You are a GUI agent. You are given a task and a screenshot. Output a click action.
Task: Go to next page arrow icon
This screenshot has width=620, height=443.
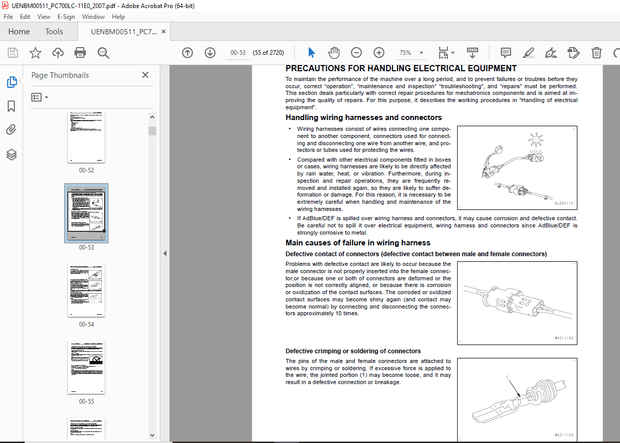[210, 53]
